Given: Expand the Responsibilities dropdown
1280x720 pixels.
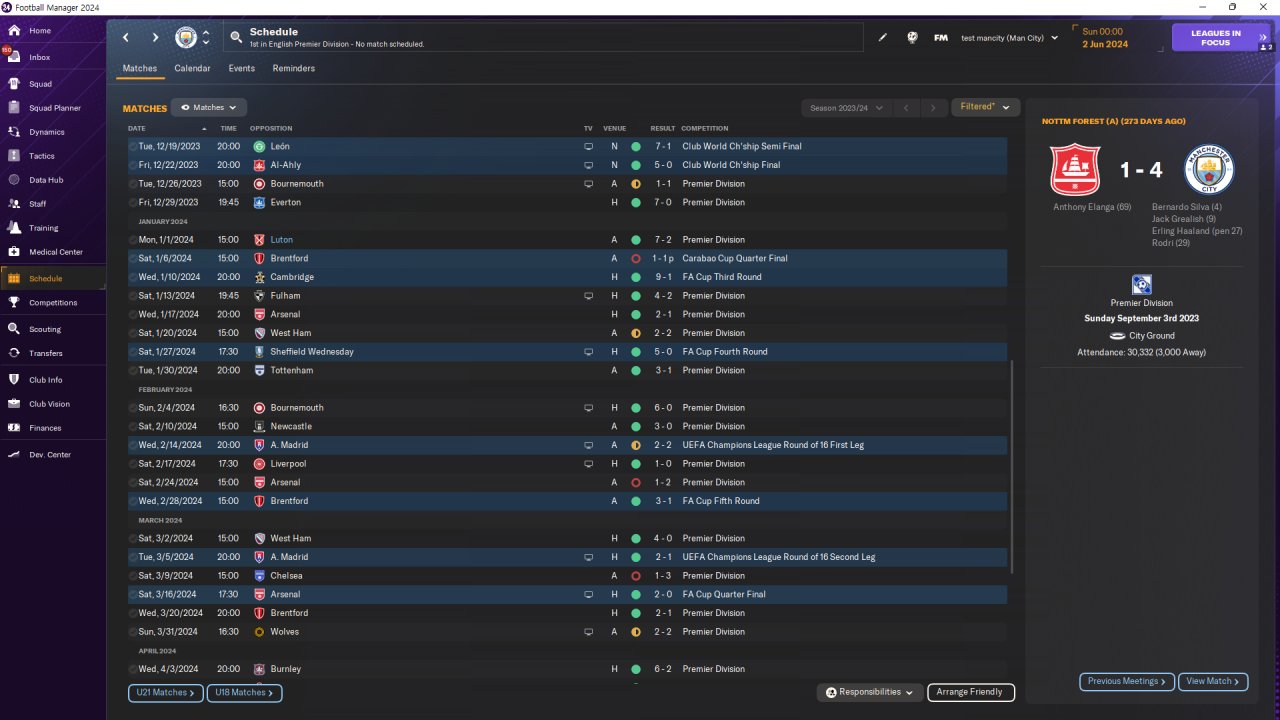Looking at the screenshot, I should pos(869,692).
